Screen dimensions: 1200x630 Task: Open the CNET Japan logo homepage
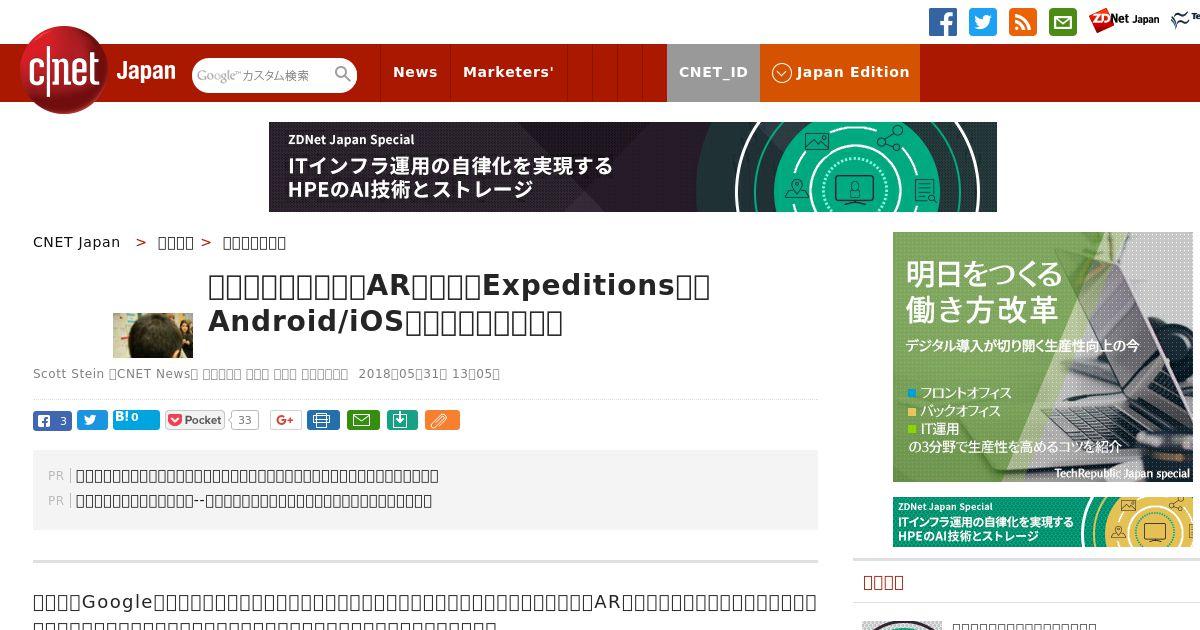tap(97, 72)
